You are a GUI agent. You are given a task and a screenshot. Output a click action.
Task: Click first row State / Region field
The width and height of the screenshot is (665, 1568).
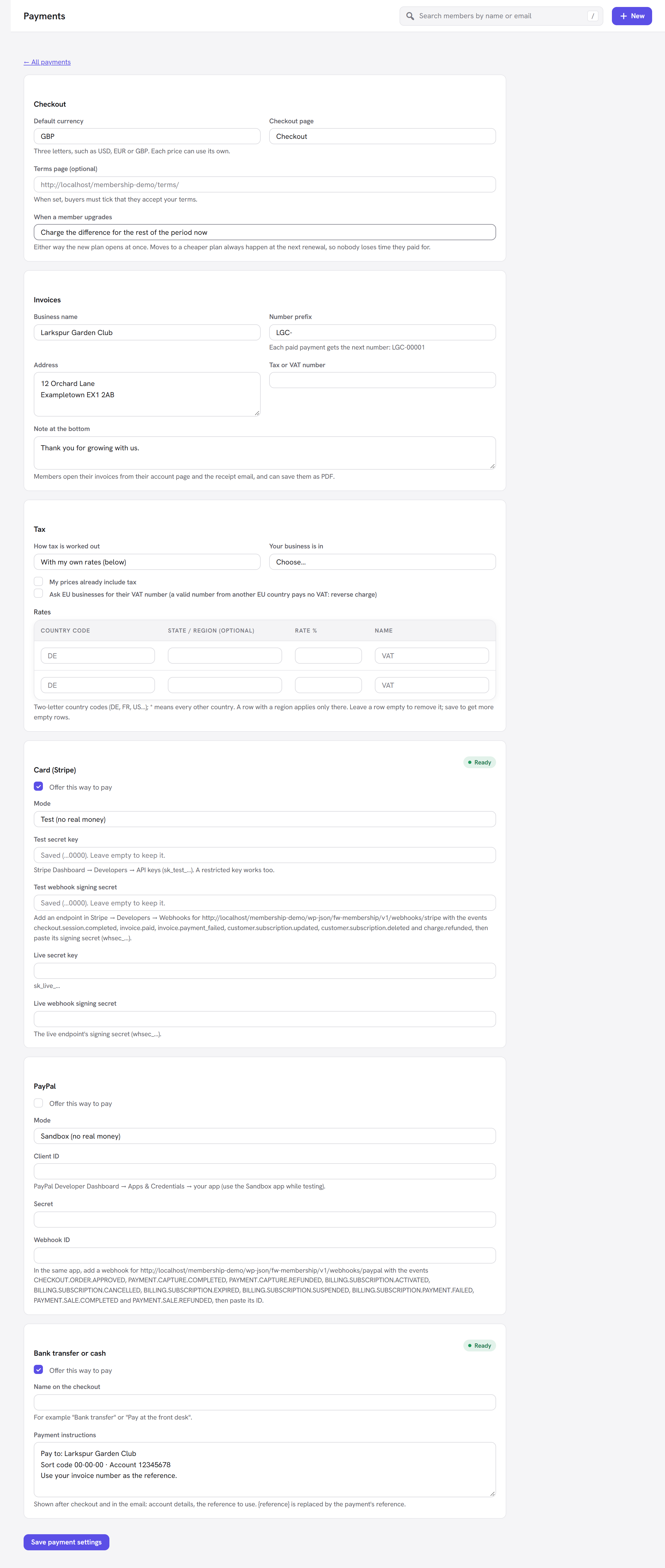click(x=225, y=656)
